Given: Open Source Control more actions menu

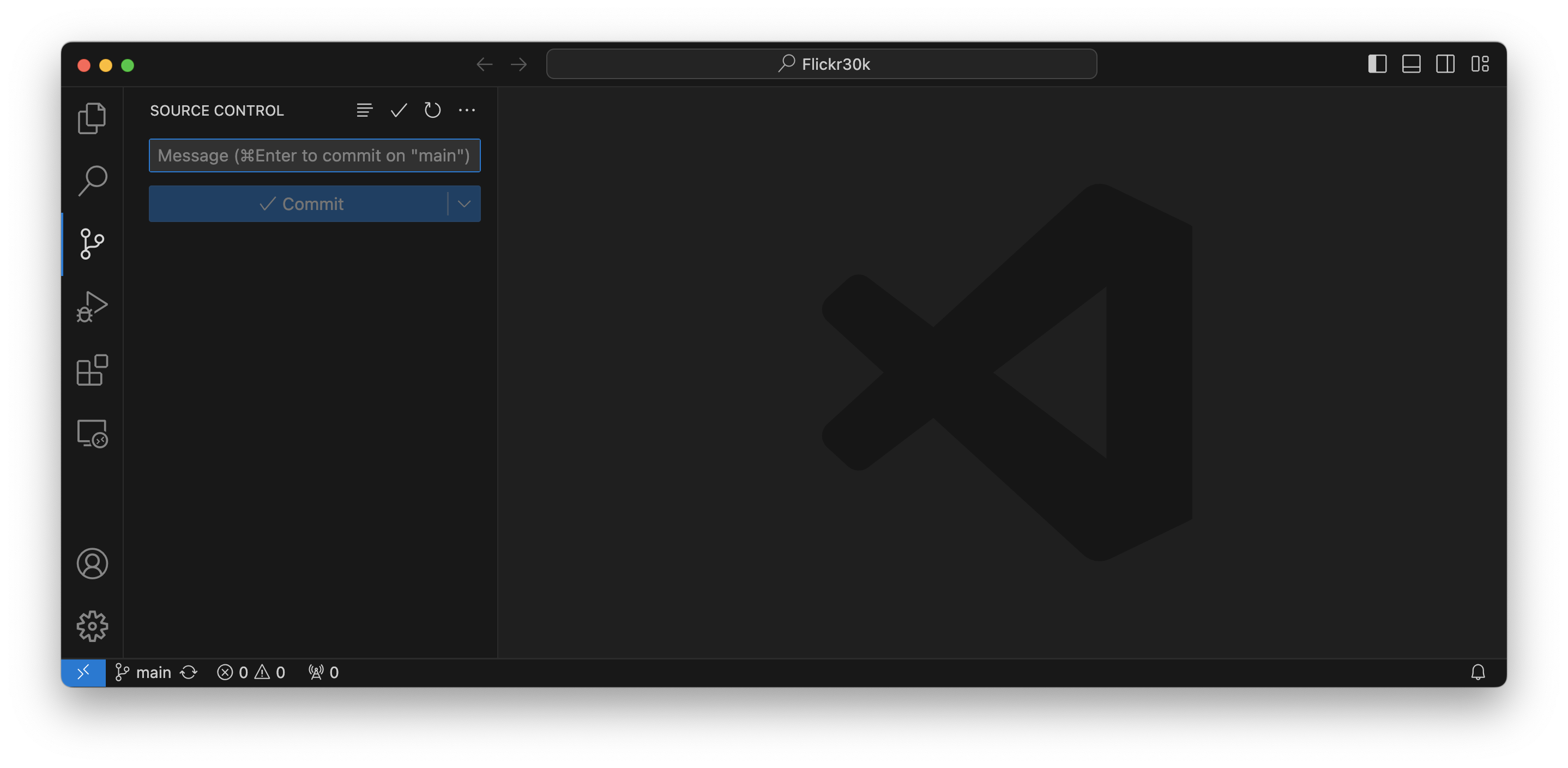Looking at the screenshot, I should click(466, 110).
